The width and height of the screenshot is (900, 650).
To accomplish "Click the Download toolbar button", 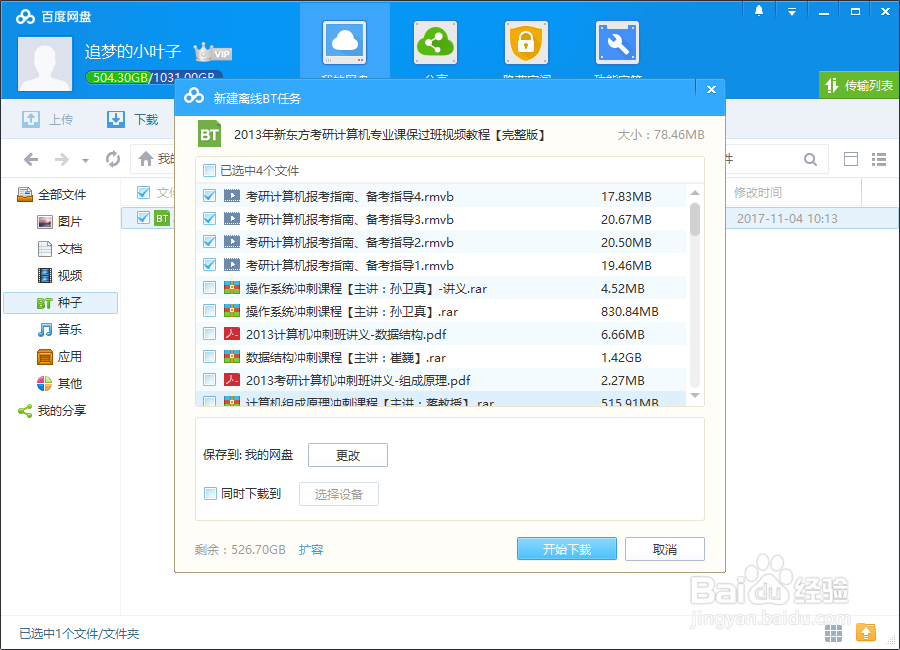I will [133, 119].
